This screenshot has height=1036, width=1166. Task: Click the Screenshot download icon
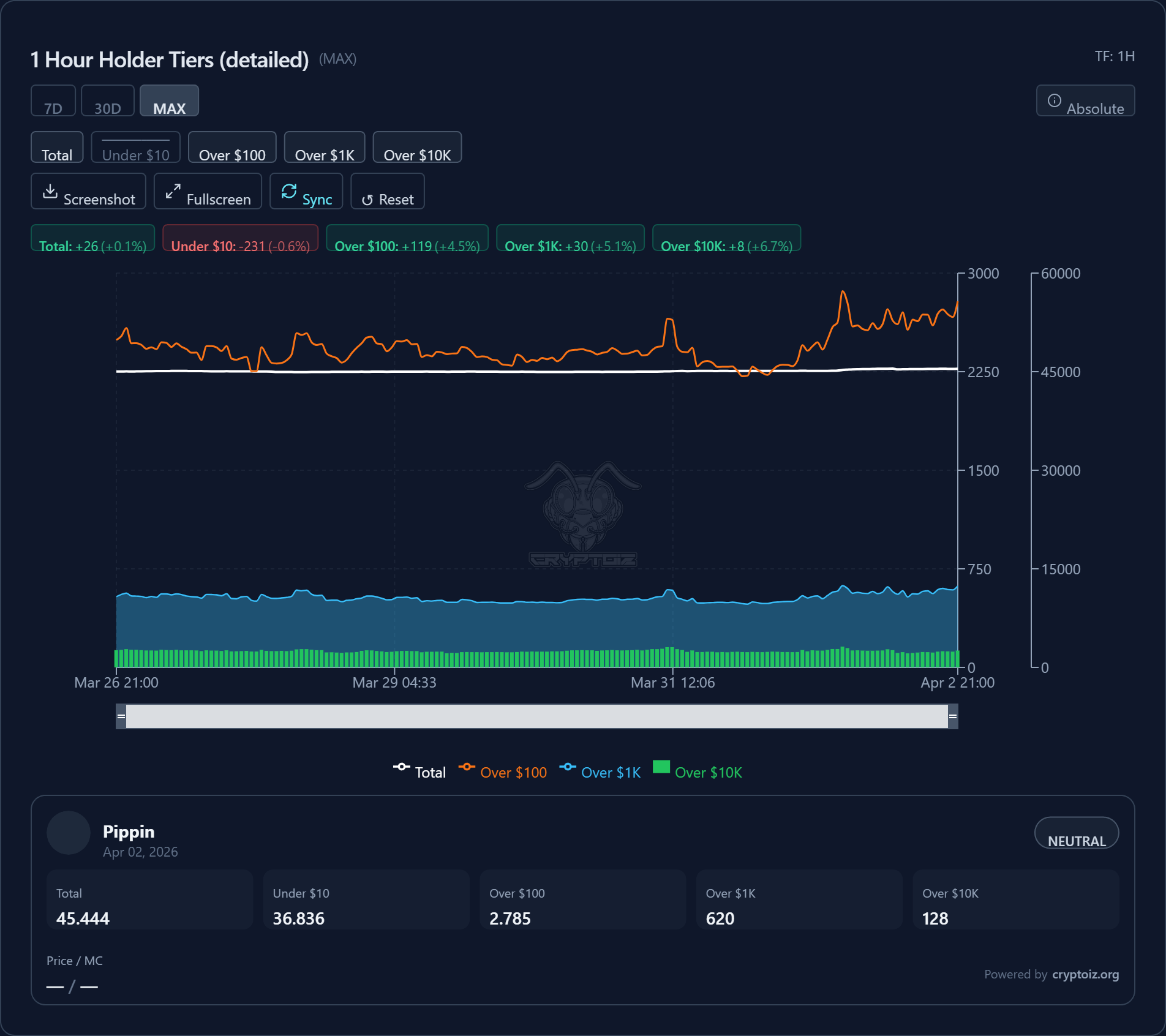point(50,191)
